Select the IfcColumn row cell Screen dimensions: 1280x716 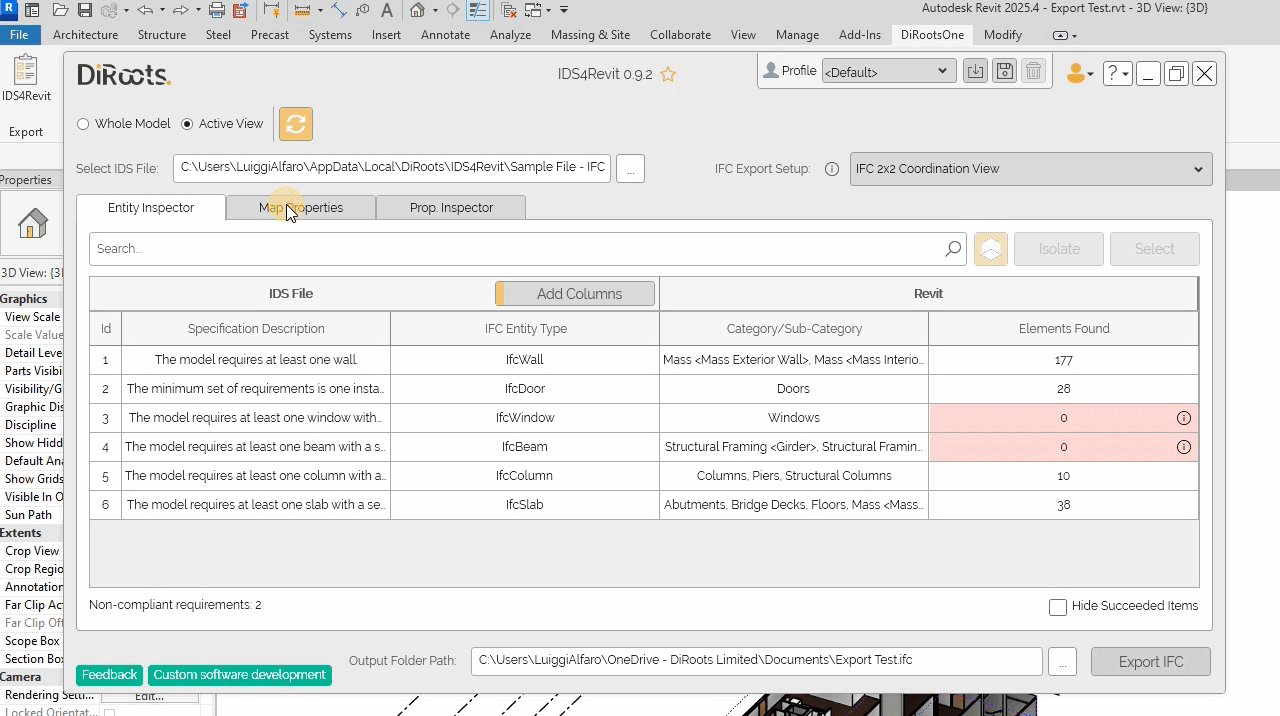coord(525,476)
